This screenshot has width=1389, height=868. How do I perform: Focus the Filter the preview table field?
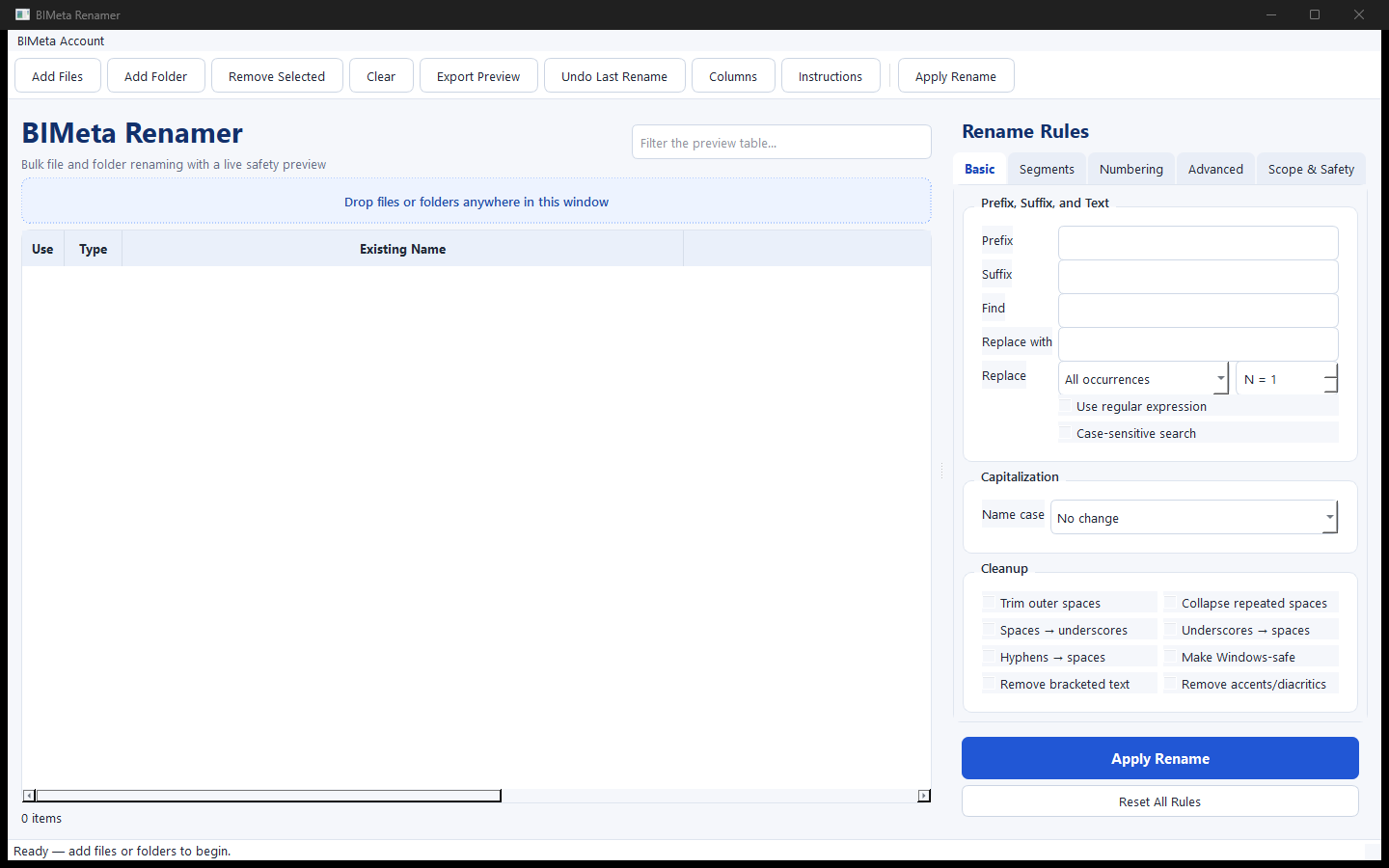pos(781,142)
